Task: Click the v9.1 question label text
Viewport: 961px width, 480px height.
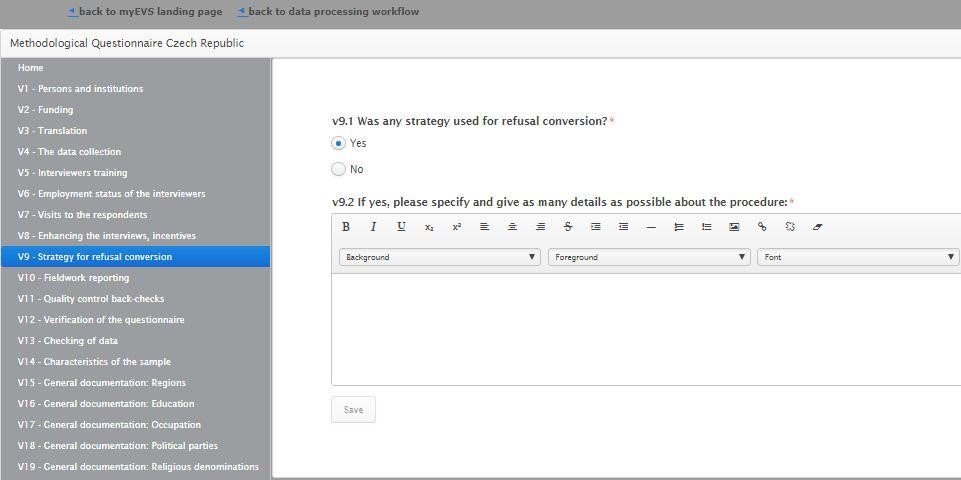Action: 469,121
